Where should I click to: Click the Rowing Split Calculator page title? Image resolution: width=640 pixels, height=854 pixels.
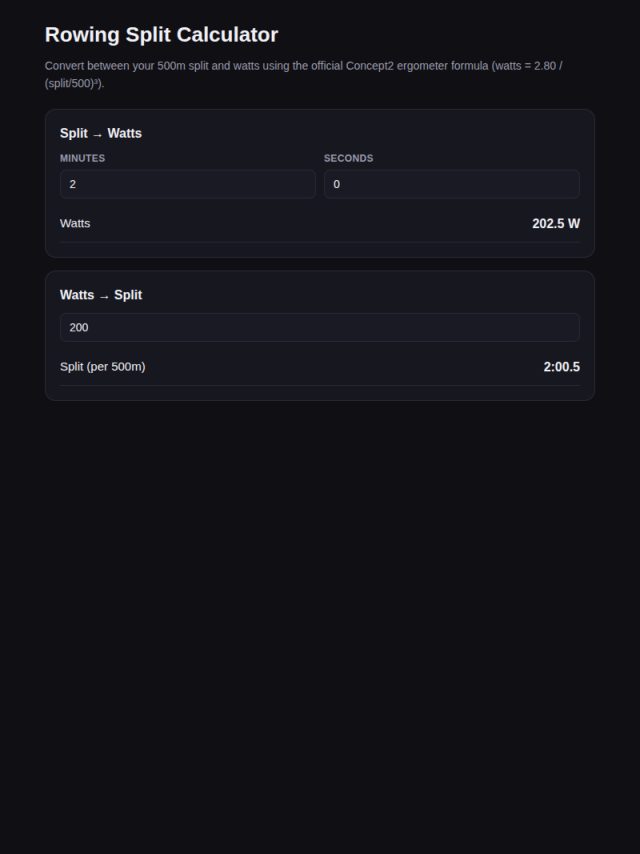point(161,34)
